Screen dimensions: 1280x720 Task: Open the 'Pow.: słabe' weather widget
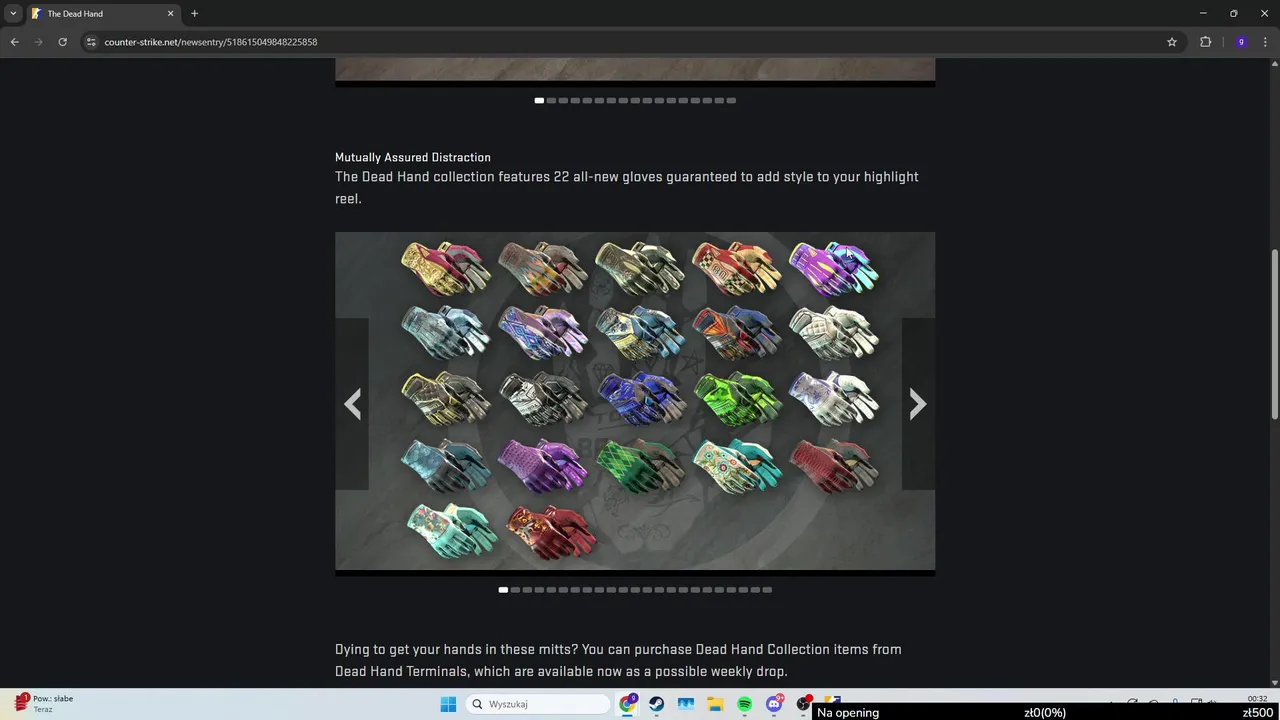point(44,703)
